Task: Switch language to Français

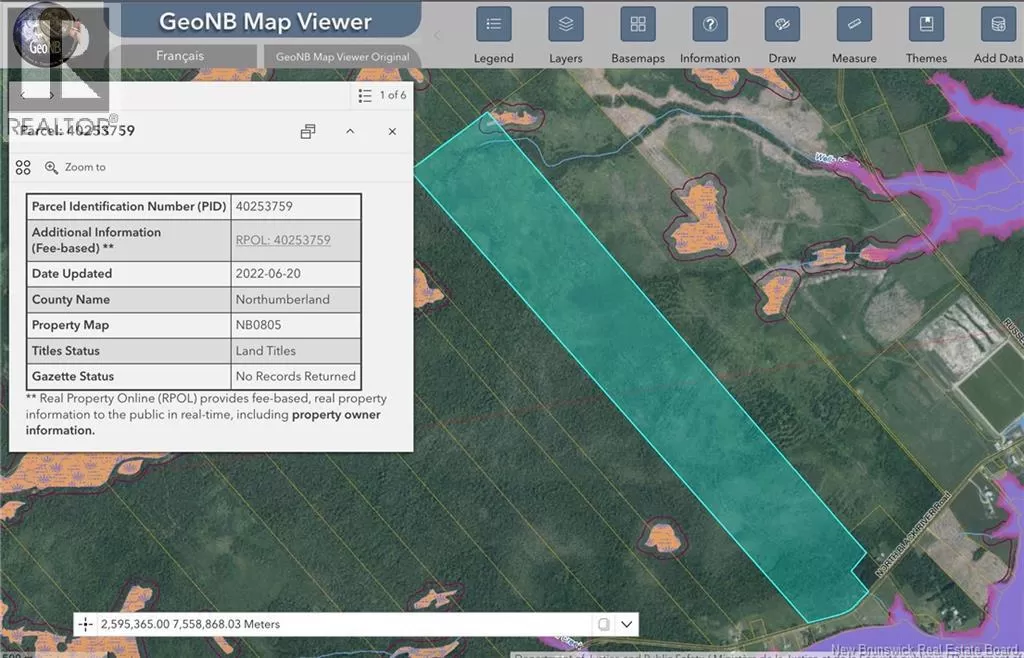Action: [180, 56]
